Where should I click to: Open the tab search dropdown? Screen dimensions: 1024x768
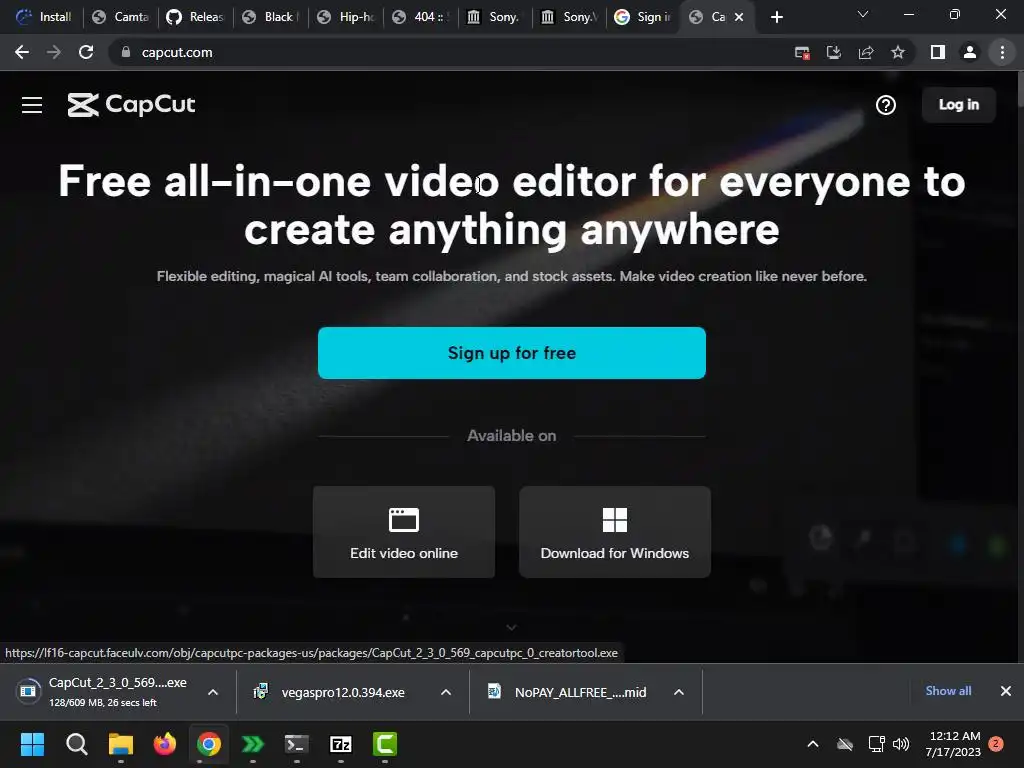[x=863, y=14]
